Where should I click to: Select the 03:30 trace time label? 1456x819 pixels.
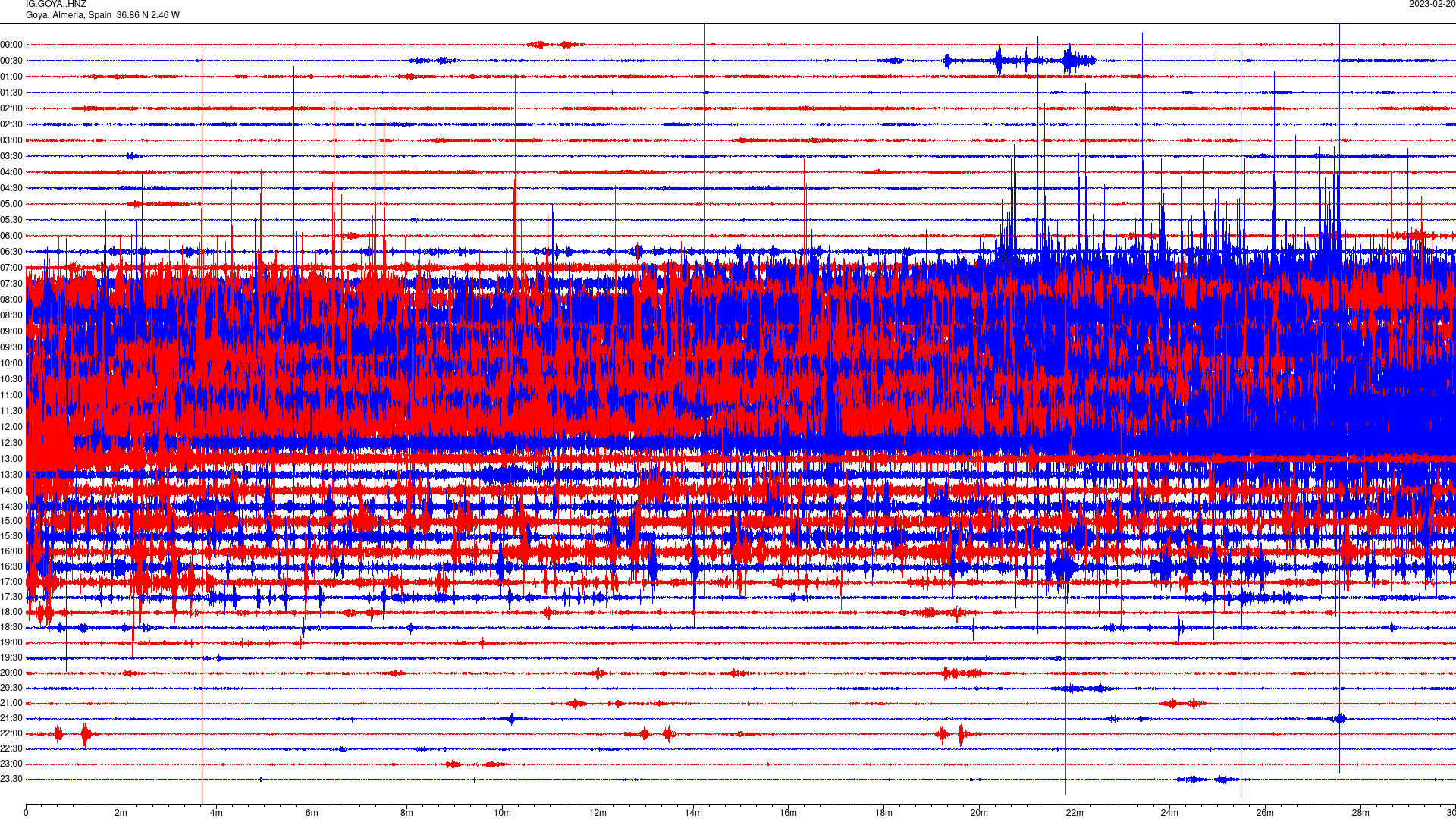(11, 156)
